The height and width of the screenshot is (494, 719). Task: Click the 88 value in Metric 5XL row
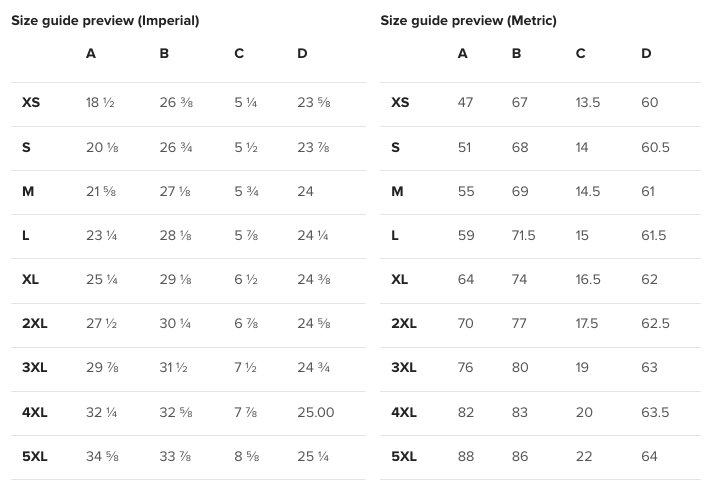pyautogui.click(x=466, y=457)
